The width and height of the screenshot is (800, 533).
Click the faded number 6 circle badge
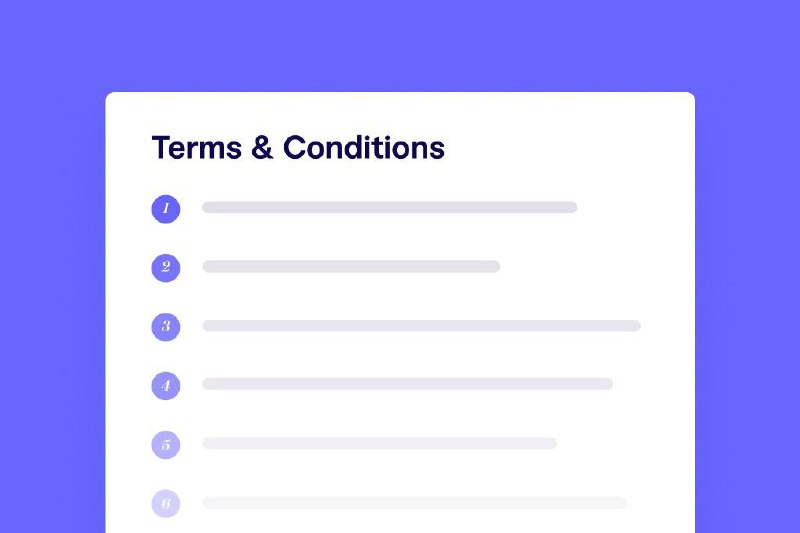click(x=166, y=503)
